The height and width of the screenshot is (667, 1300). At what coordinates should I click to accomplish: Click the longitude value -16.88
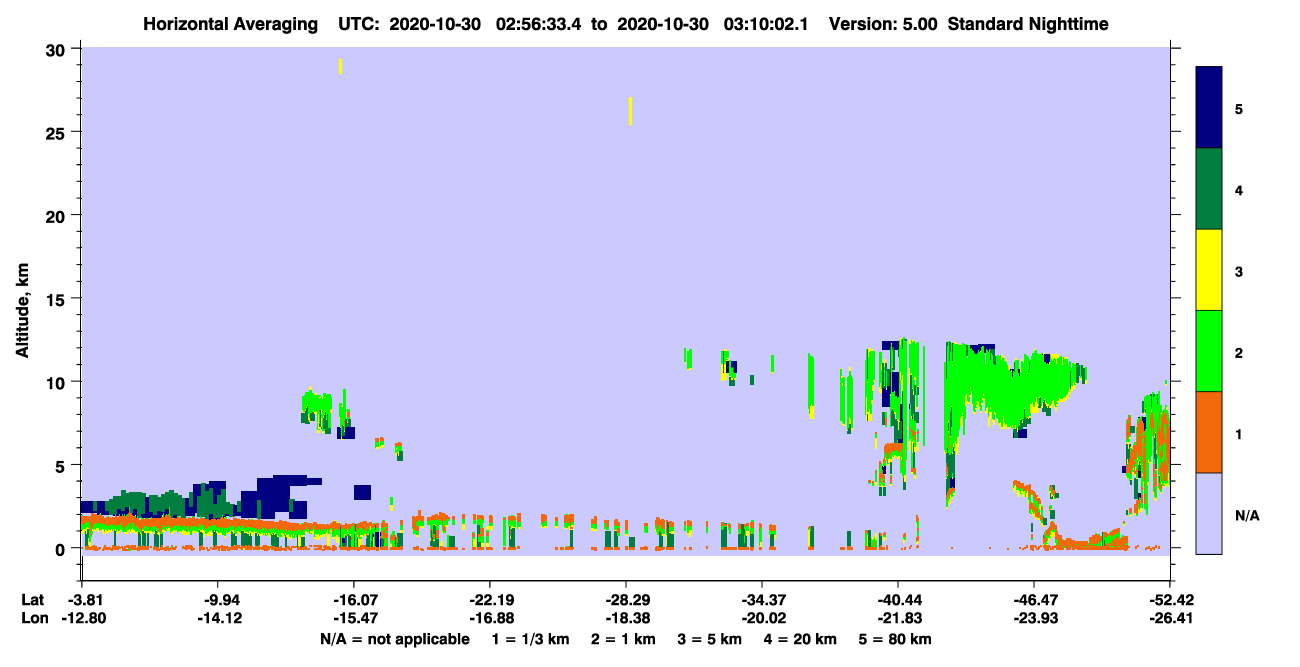click(489, 618)
